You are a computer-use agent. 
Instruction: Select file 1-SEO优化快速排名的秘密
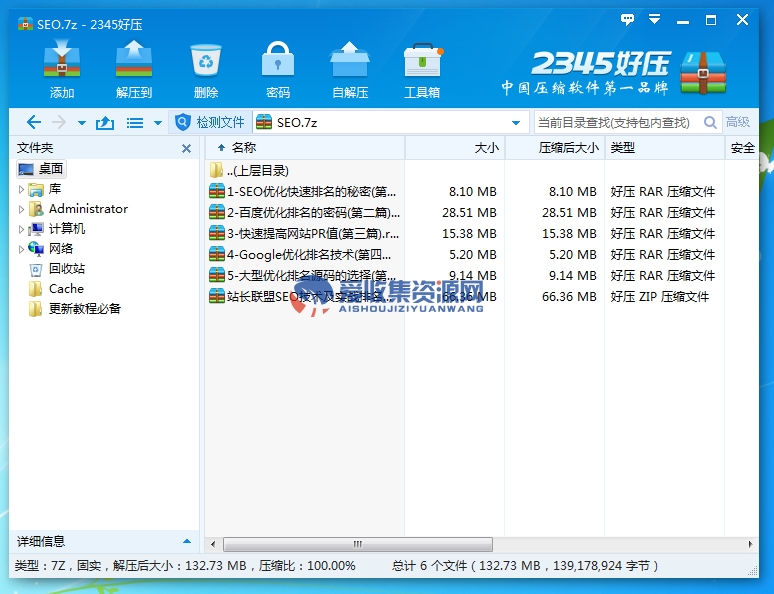coord(303,192)
